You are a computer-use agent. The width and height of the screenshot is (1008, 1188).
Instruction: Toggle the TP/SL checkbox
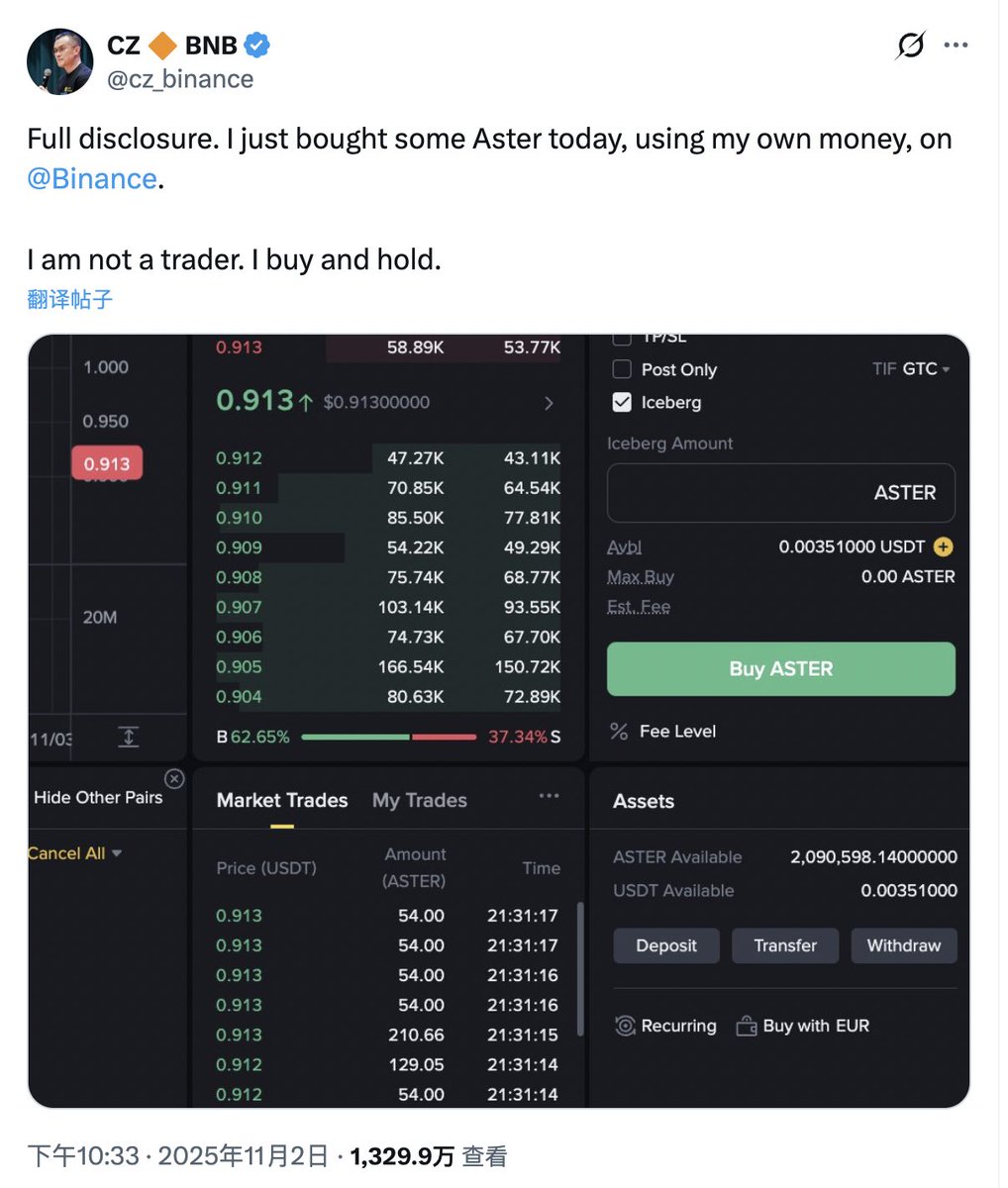(x=623, y=339)
